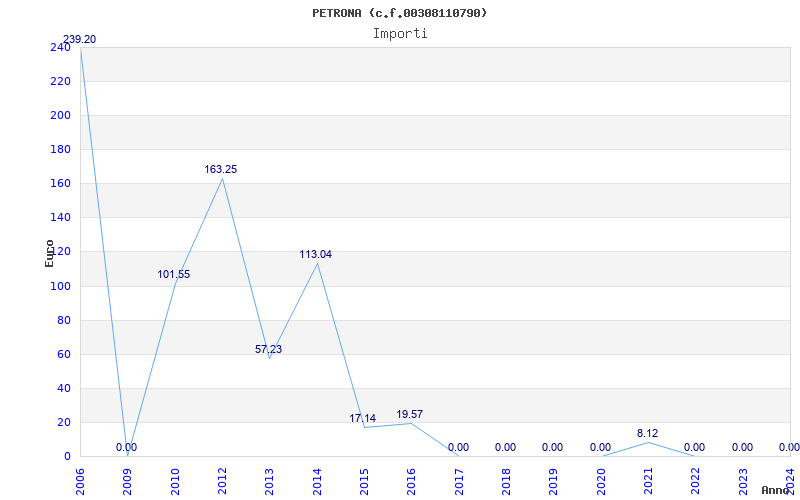Select the 2020 year label
The height and width of the screenshot is (500, 800).
click(x=602, y=482)
